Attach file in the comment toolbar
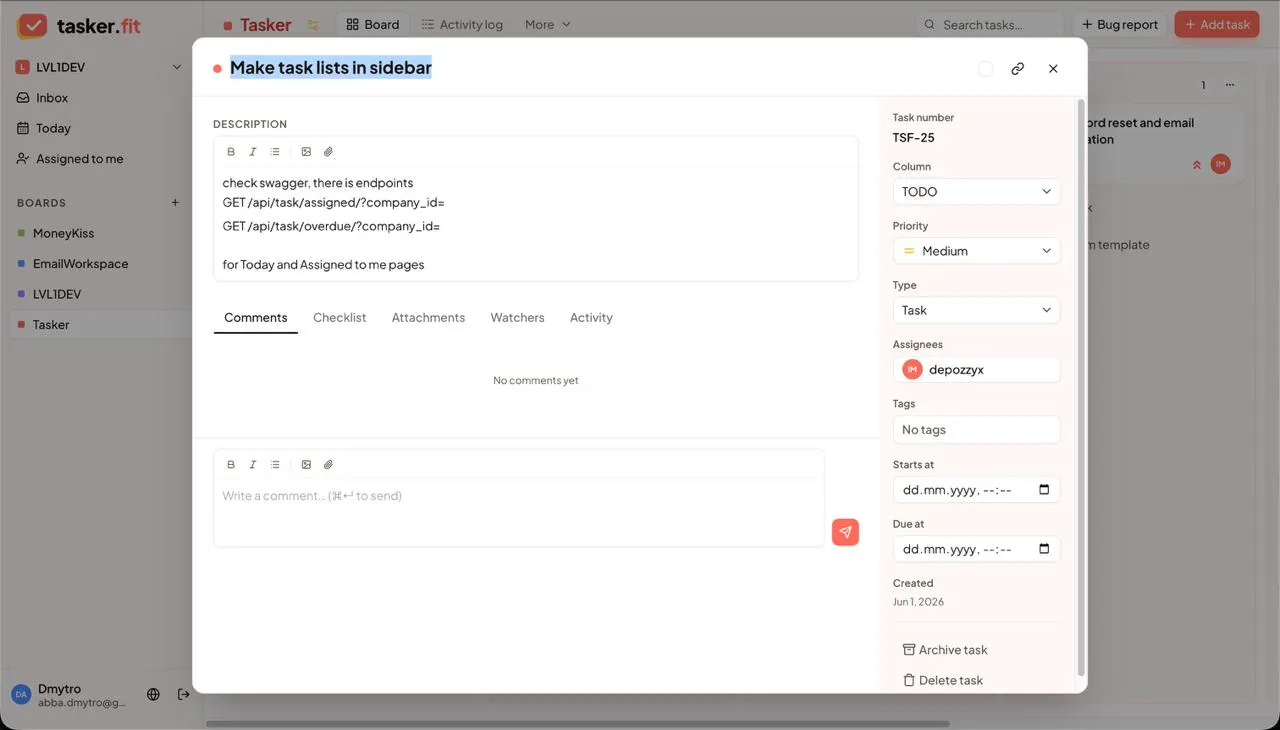Image resolution: width=1280 pixels, height=730 pixels. click(328, 465)
